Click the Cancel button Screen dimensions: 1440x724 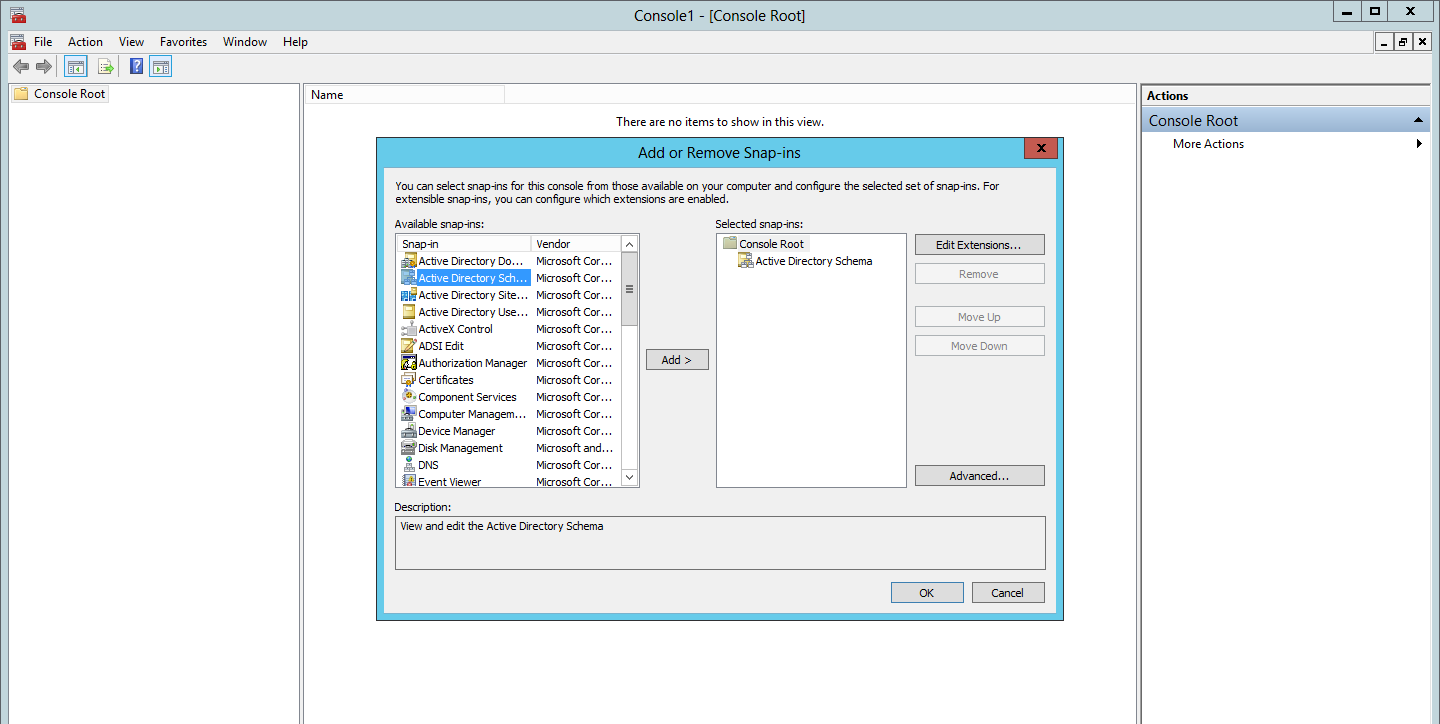coord(1008,593)
